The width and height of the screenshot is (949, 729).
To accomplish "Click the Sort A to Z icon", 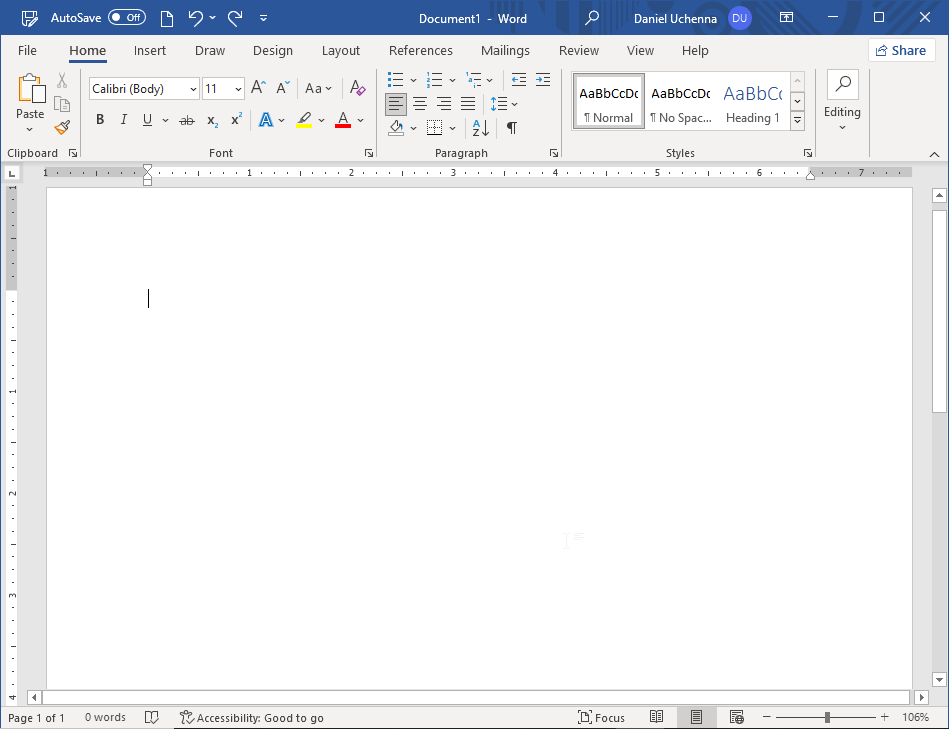I will point(481,128).
